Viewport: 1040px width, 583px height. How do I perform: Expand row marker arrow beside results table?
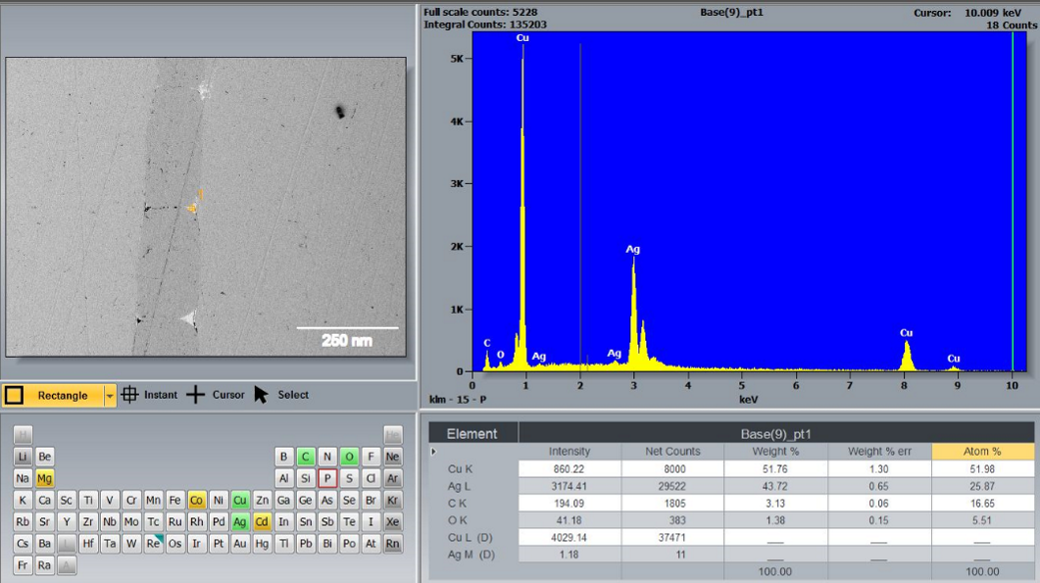click(434, 452)
